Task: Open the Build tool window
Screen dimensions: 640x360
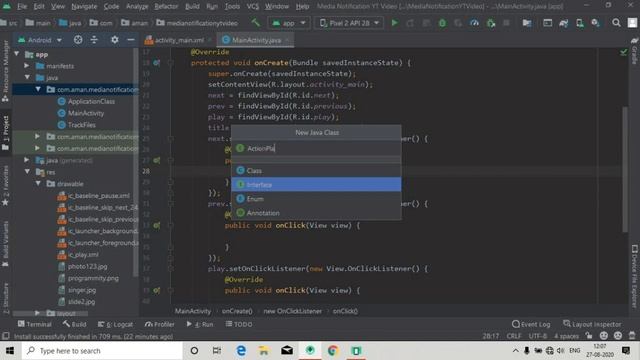Action: pos(74,324)
